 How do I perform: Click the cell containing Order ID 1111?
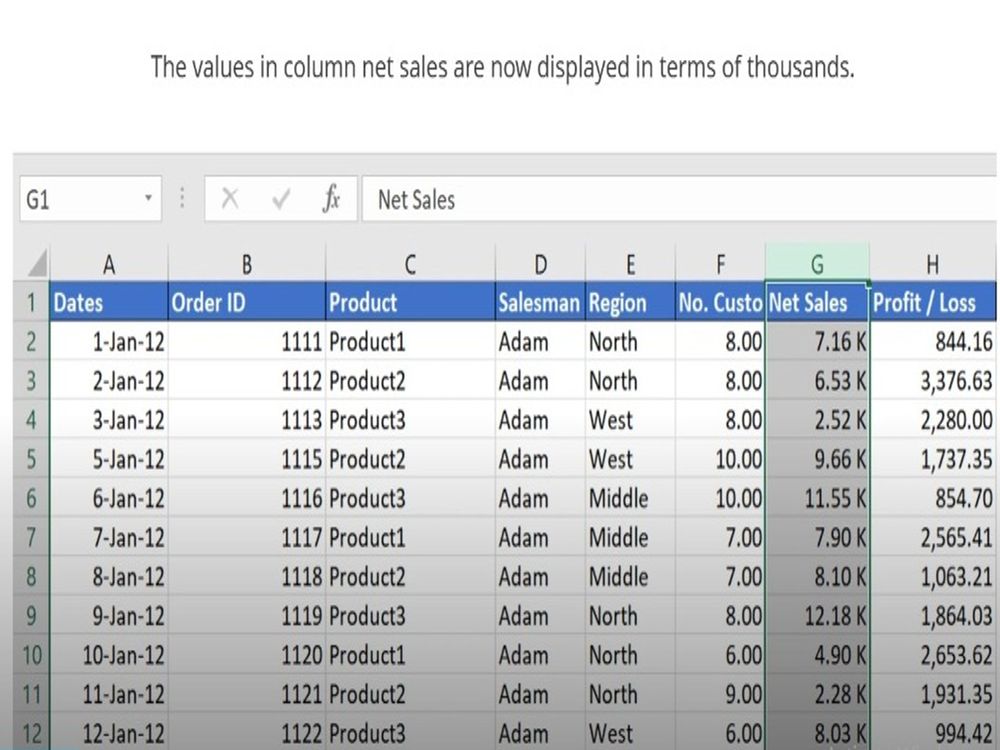tap(245, 341)
